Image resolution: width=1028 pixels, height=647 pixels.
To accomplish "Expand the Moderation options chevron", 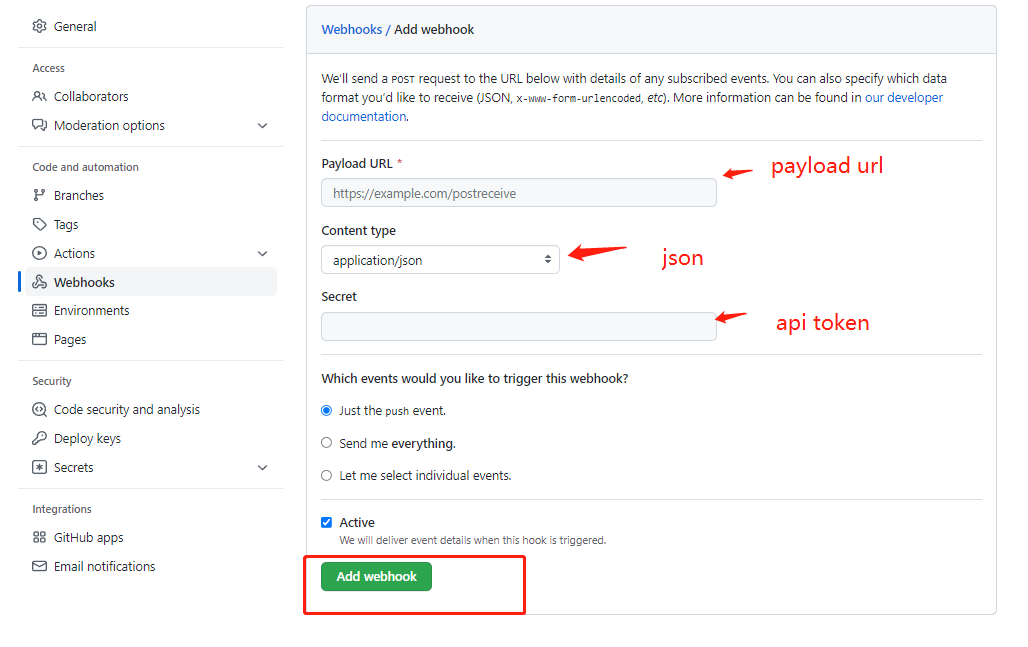I will [x=263, y=126].
